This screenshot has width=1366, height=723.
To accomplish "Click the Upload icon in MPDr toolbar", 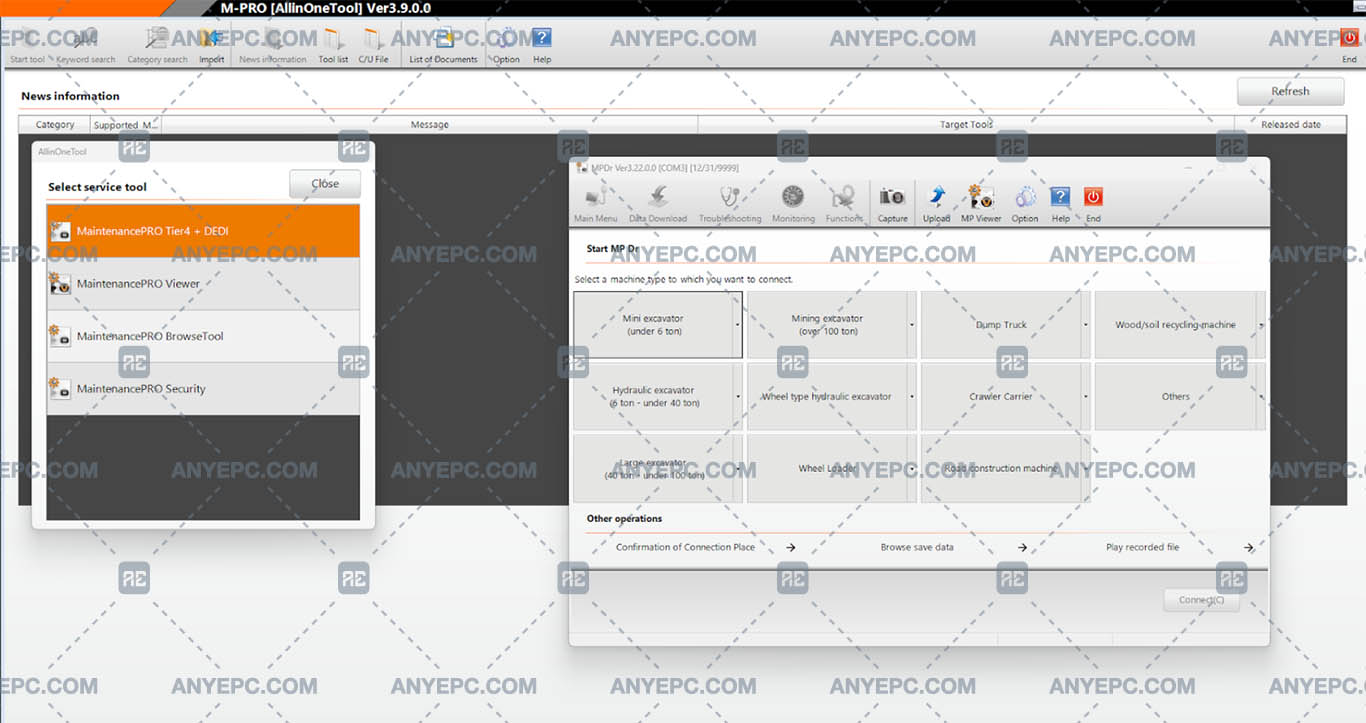I will tap(936, 204).
